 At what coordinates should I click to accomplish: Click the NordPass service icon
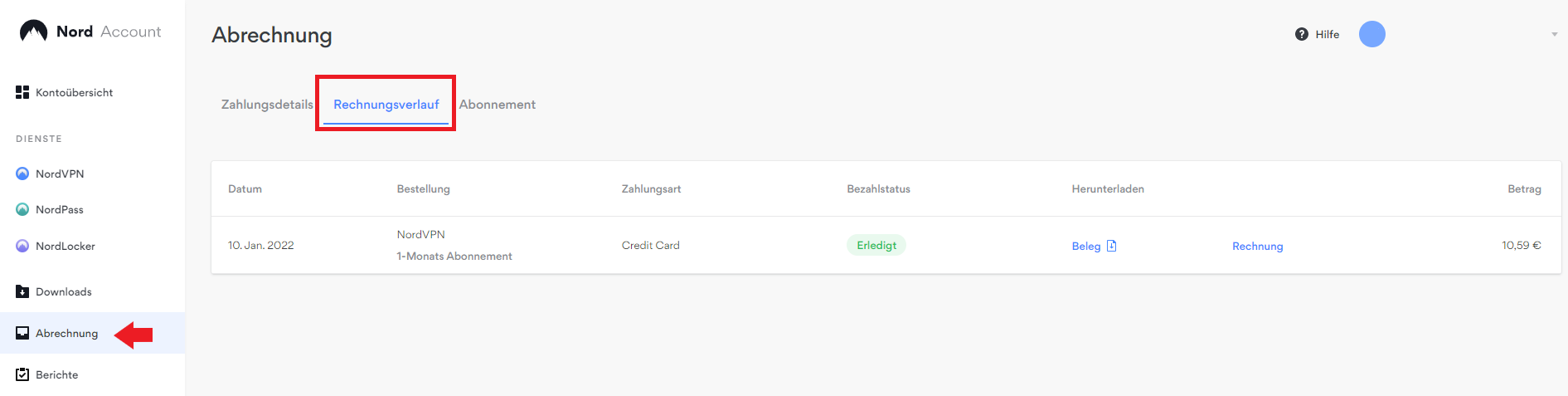[x=22, y=209]
